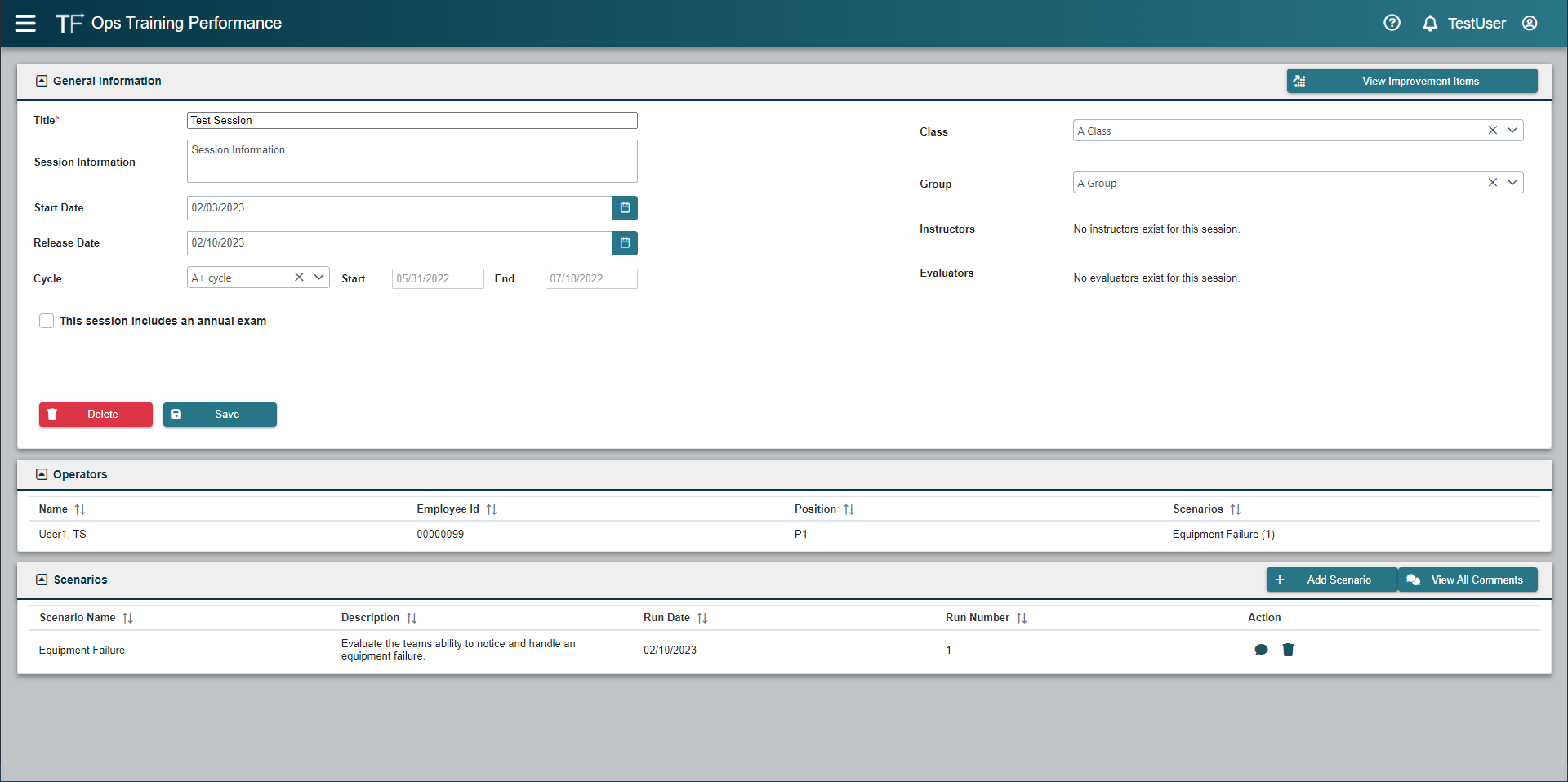Expand the Group dropdown
The height and width of the screenshot is (782, 1568).
(1512, 183)
